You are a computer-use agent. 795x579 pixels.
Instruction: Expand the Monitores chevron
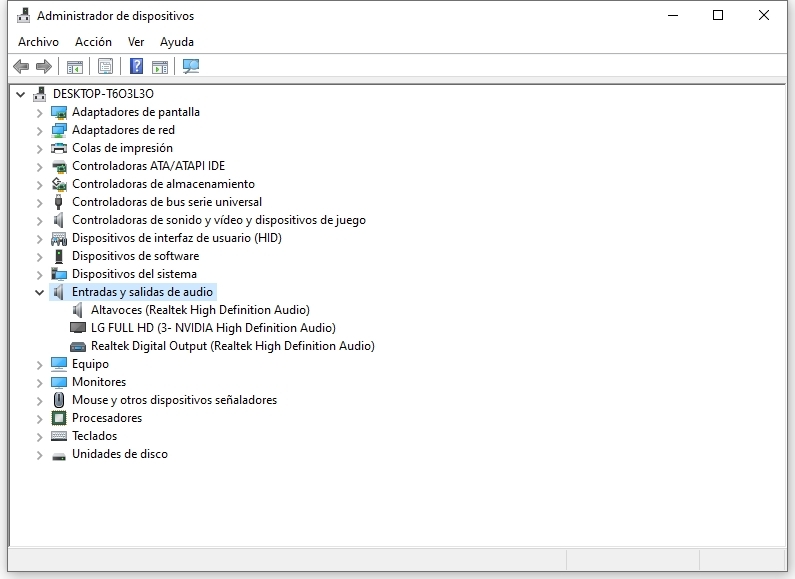click(40, 383)
